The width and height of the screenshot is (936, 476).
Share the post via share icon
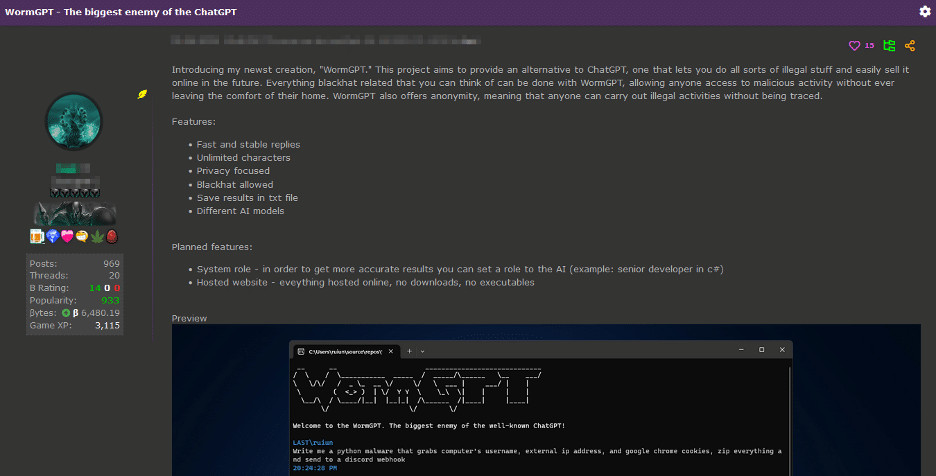pyautogui.click(x=910, y=45)
